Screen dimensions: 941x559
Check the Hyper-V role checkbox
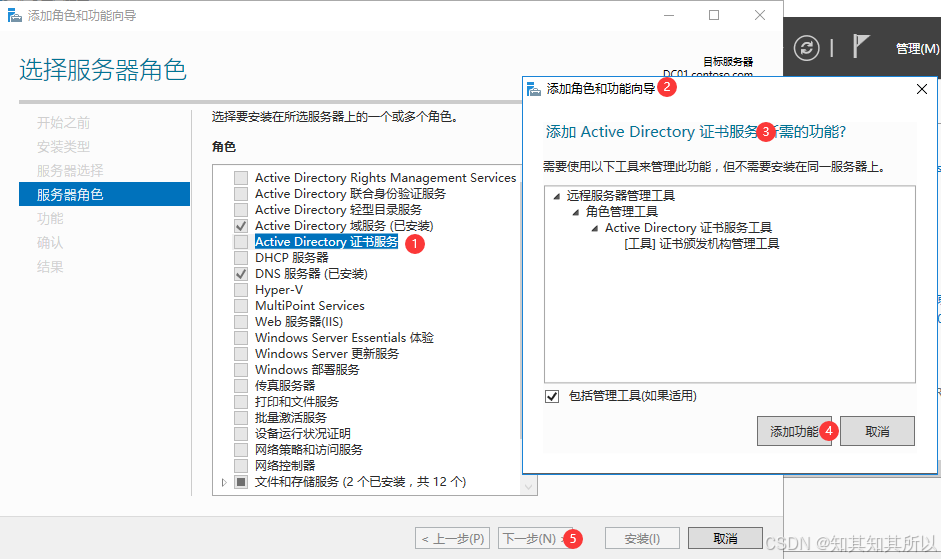tap(241, 290)
